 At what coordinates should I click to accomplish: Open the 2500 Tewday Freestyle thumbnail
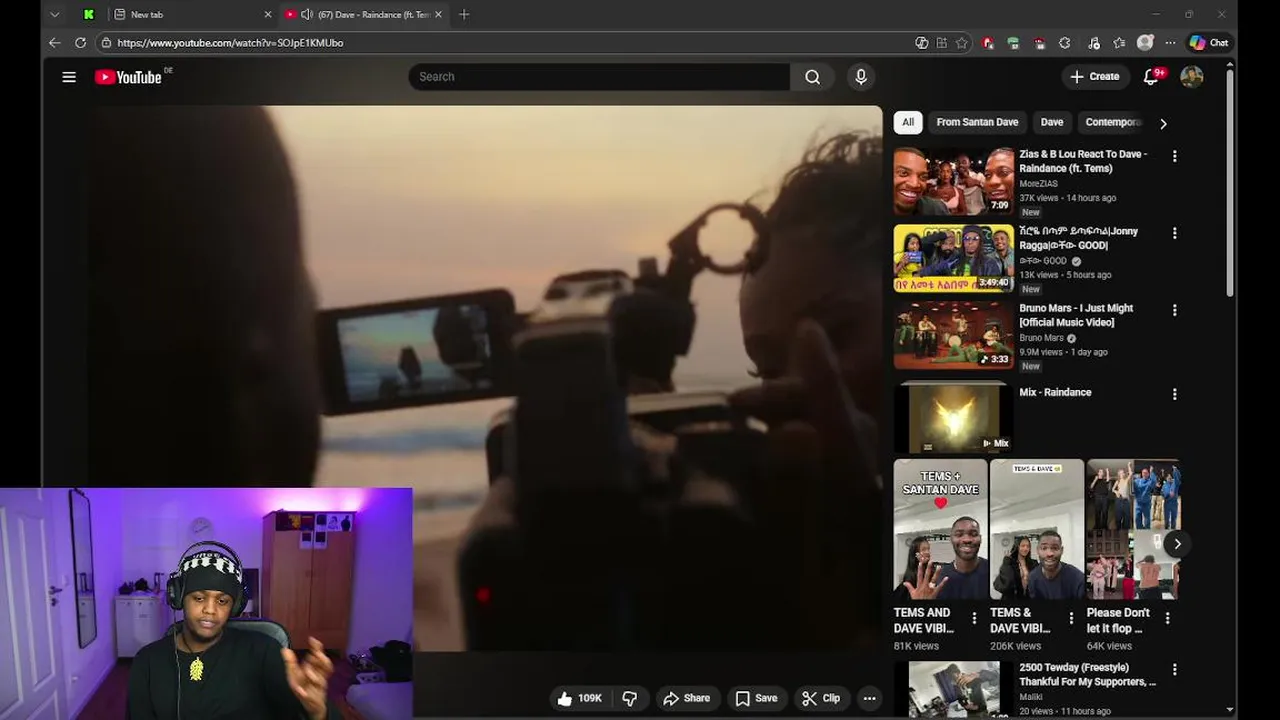pos(954,689)
